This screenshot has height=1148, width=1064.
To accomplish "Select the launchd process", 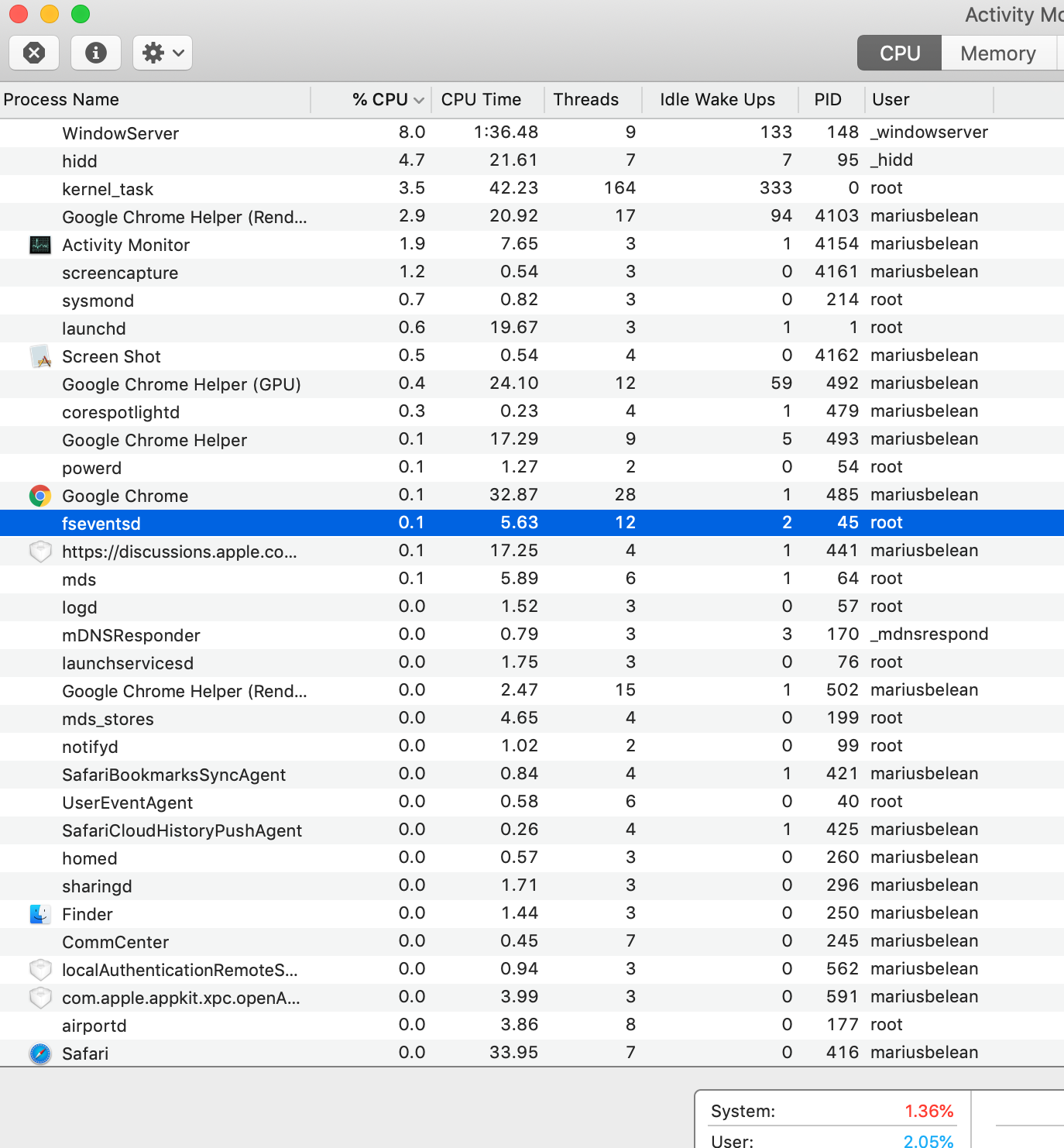I will pos(94,328).
